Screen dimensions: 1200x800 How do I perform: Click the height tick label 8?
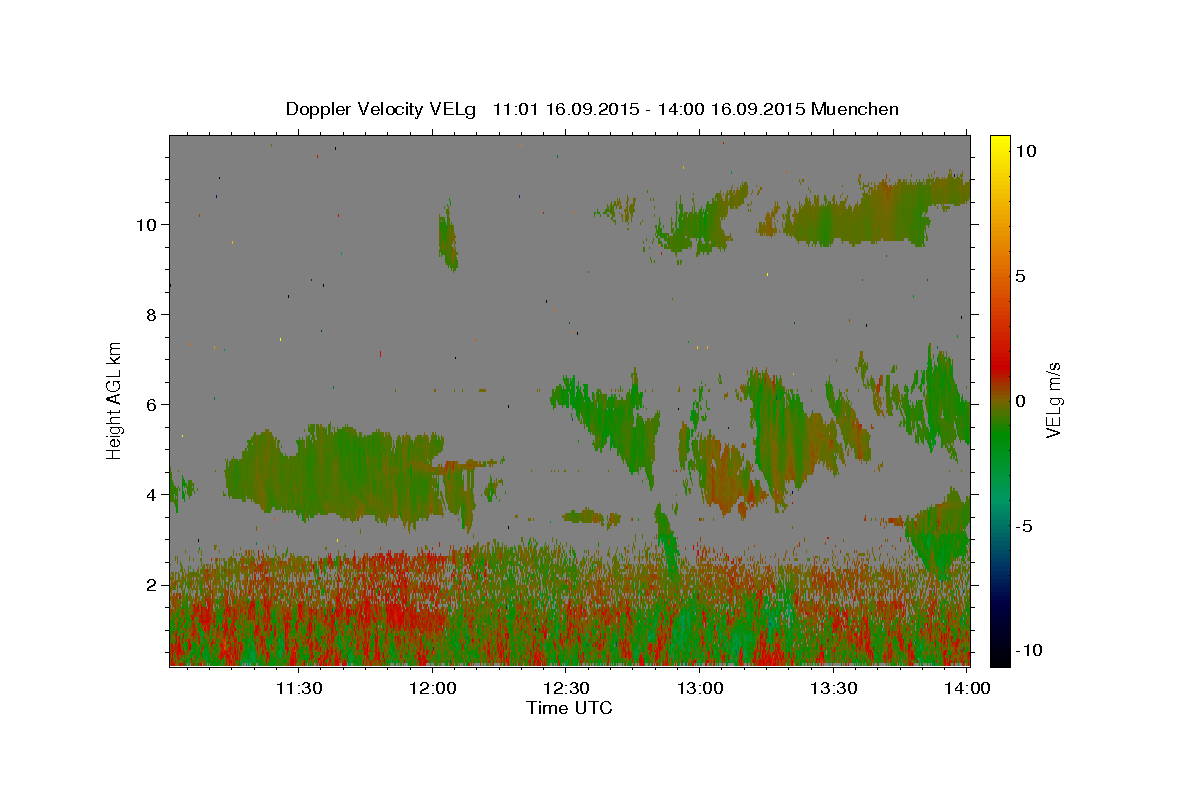[x=150, y=314]
